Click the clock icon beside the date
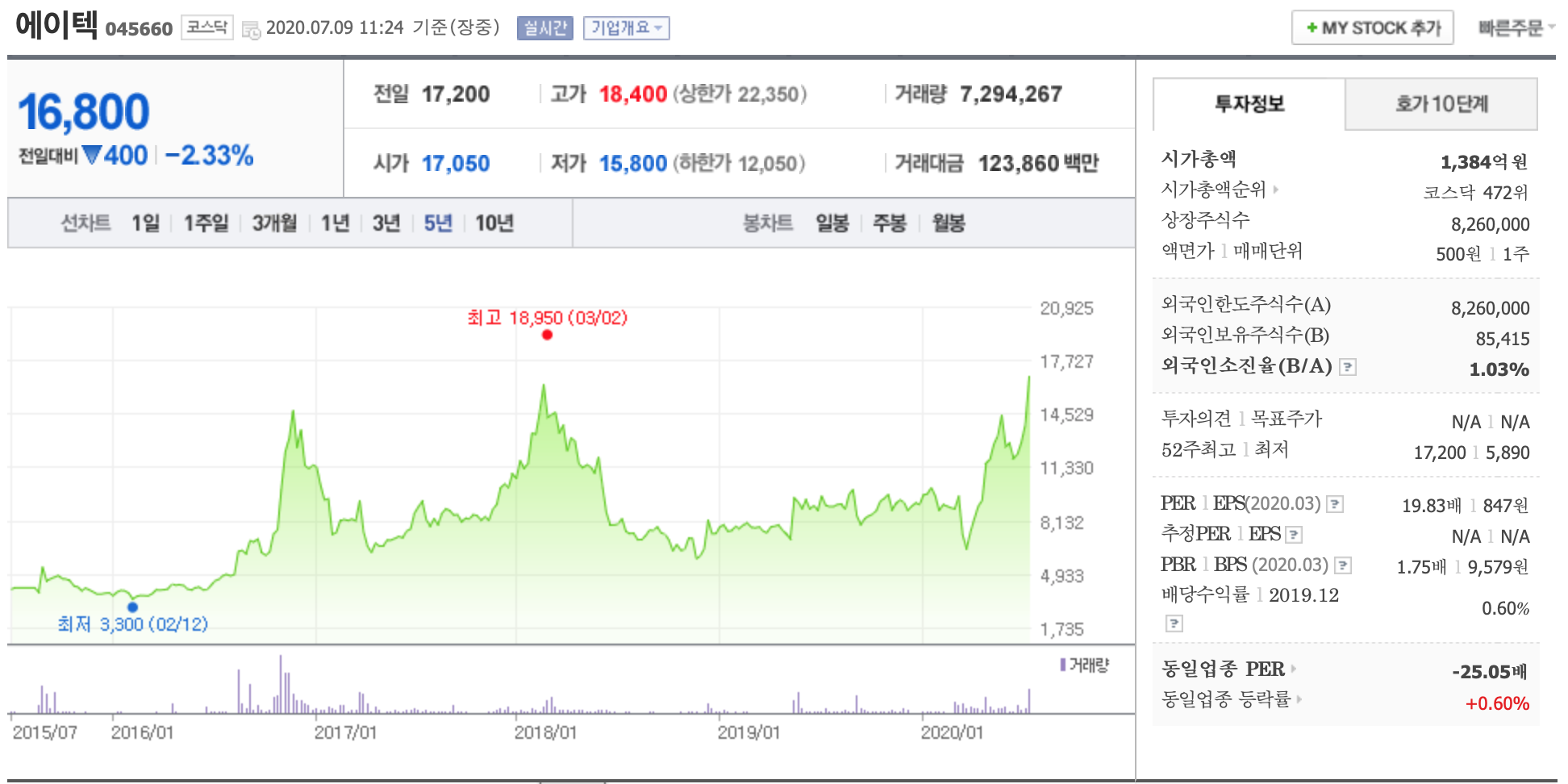This screenshot has height=784, width=1568. (252, 31)
